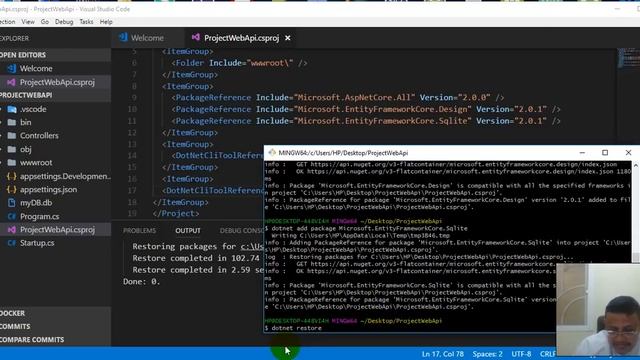
Task: Click the C# icon of Startup.cs
Action: (x=12, y=243)
